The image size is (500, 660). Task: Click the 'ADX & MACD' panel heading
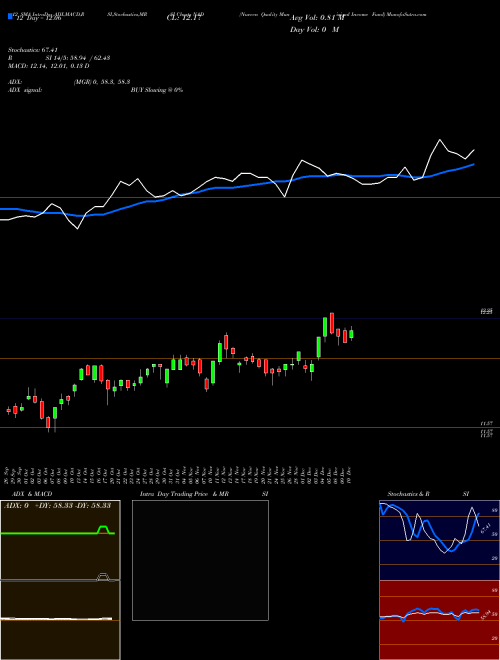coord(32,494)
